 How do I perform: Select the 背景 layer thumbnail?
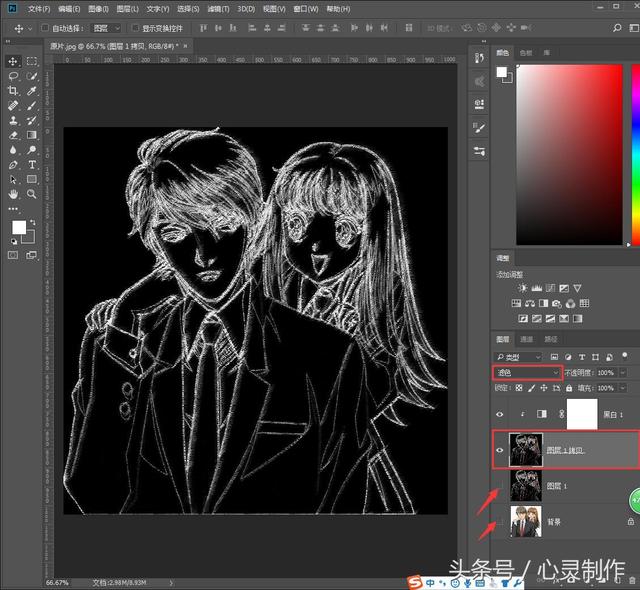point(526,521)
